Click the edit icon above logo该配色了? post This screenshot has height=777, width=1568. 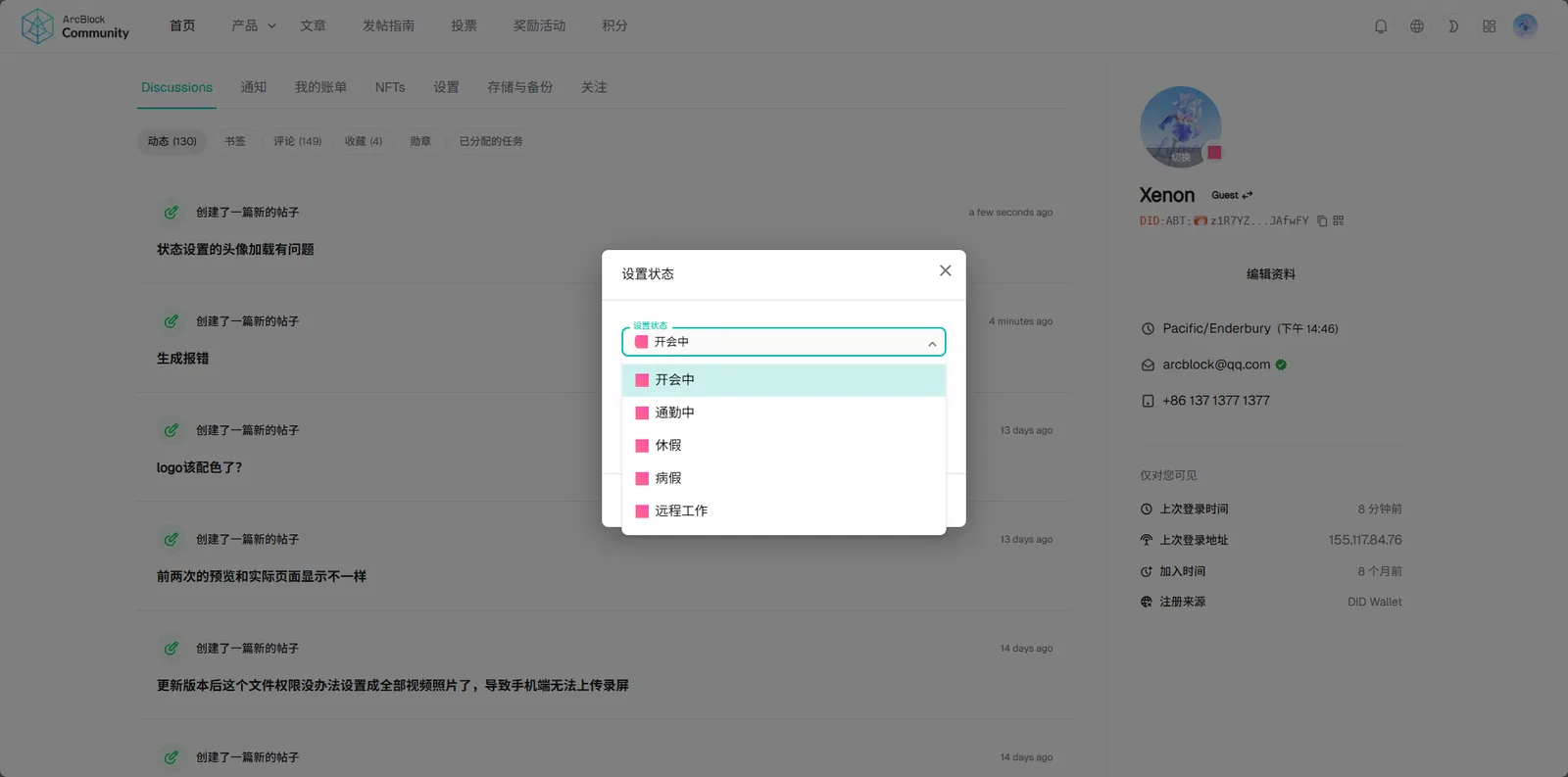point(171,430)
